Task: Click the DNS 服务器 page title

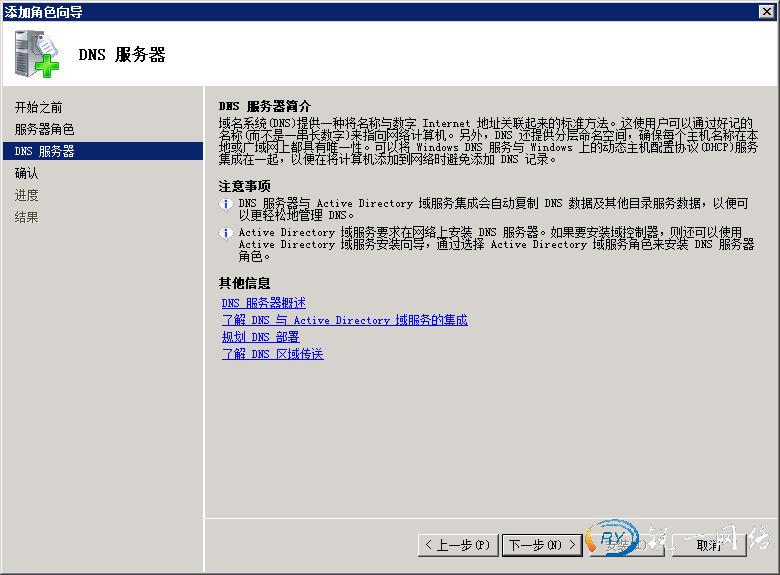Action: click(122, 55)
